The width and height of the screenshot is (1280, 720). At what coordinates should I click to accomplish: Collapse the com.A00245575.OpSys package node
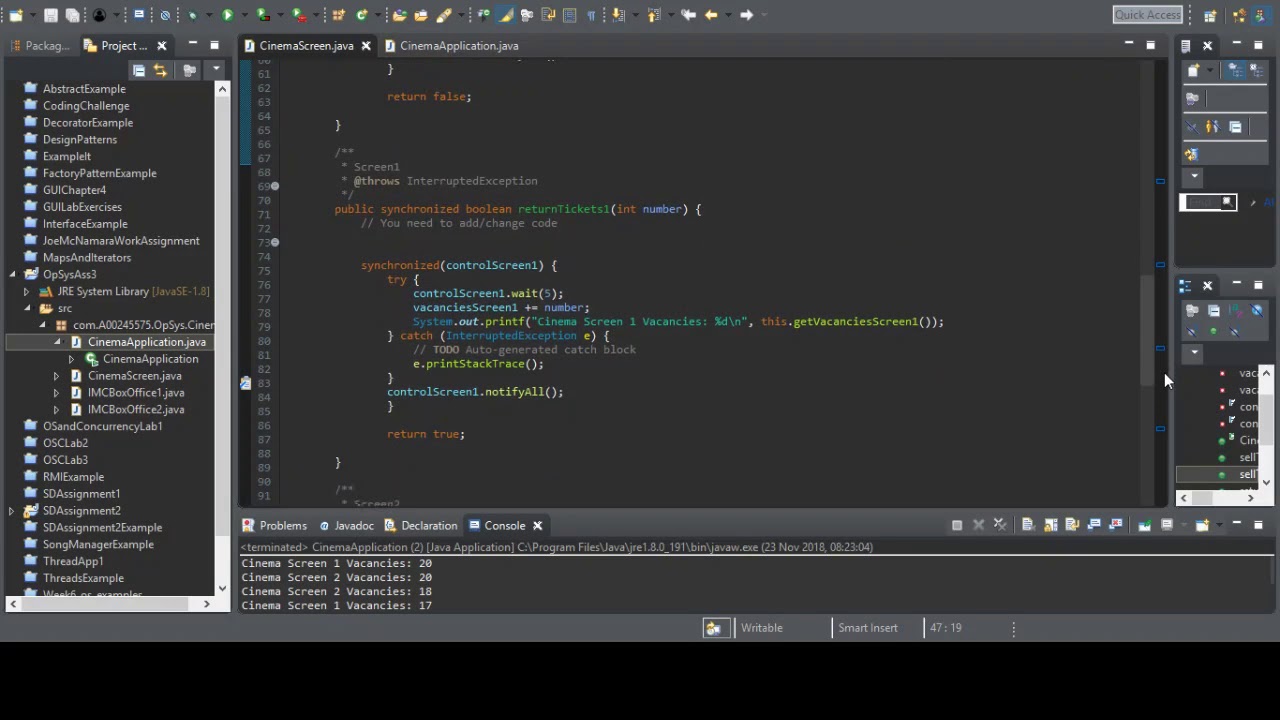pyautogui.click(x=42, y=325)
